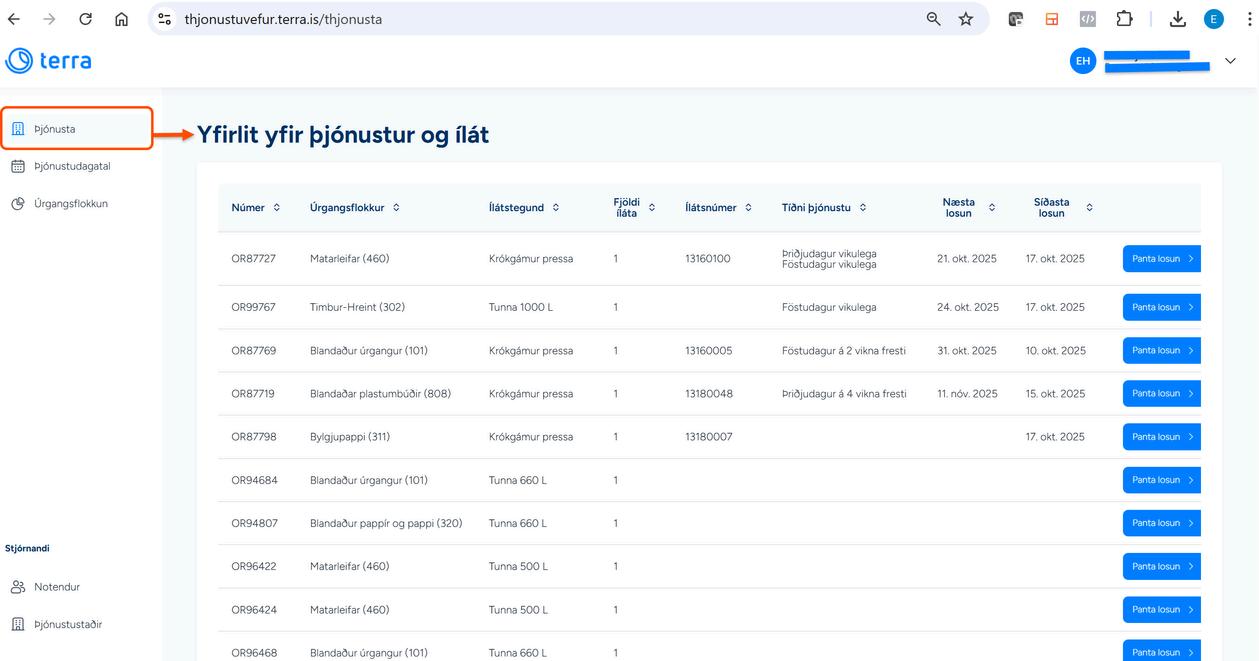The height and width of the screenshot is (661, 1259).
Task: Open Notendur users page
Action: 56,587
